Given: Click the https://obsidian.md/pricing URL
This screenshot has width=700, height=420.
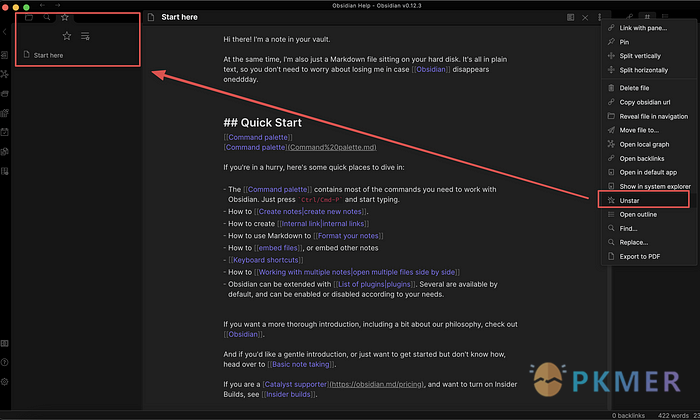Looking at the screenshot, I should pyautogui.click(x=377, y=384).
